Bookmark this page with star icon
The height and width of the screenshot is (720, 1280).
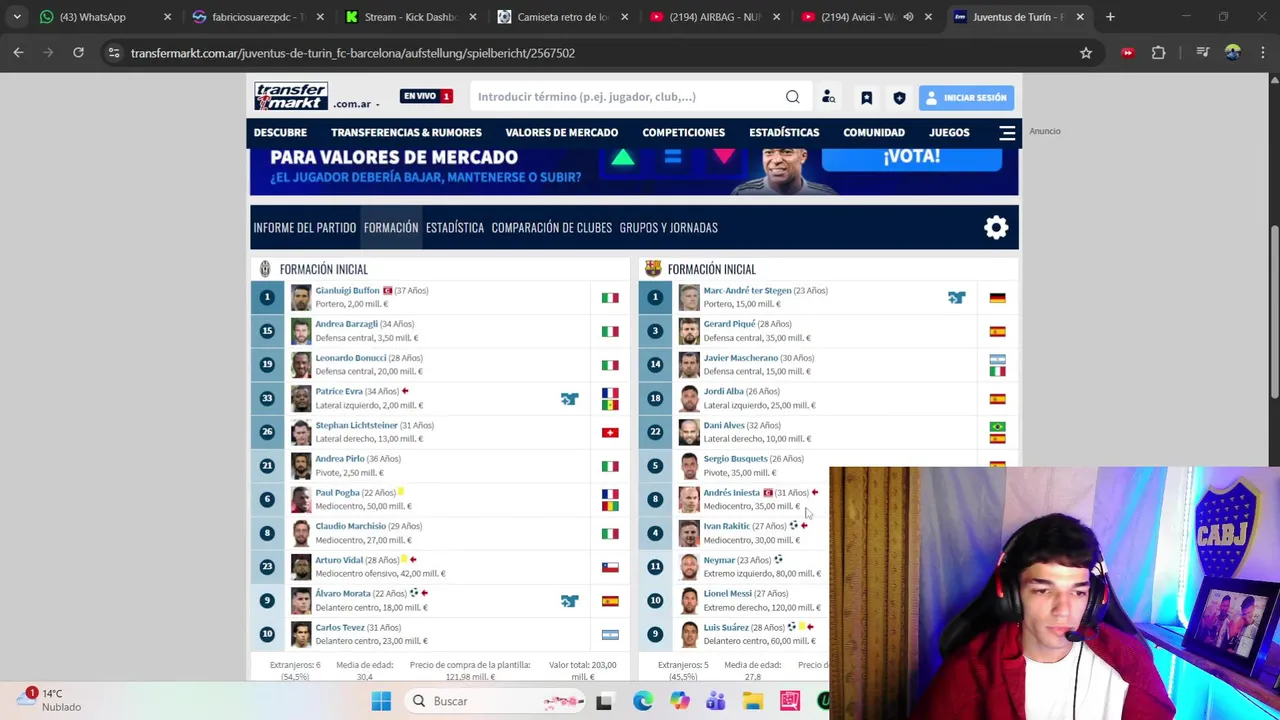point(1086,53)
